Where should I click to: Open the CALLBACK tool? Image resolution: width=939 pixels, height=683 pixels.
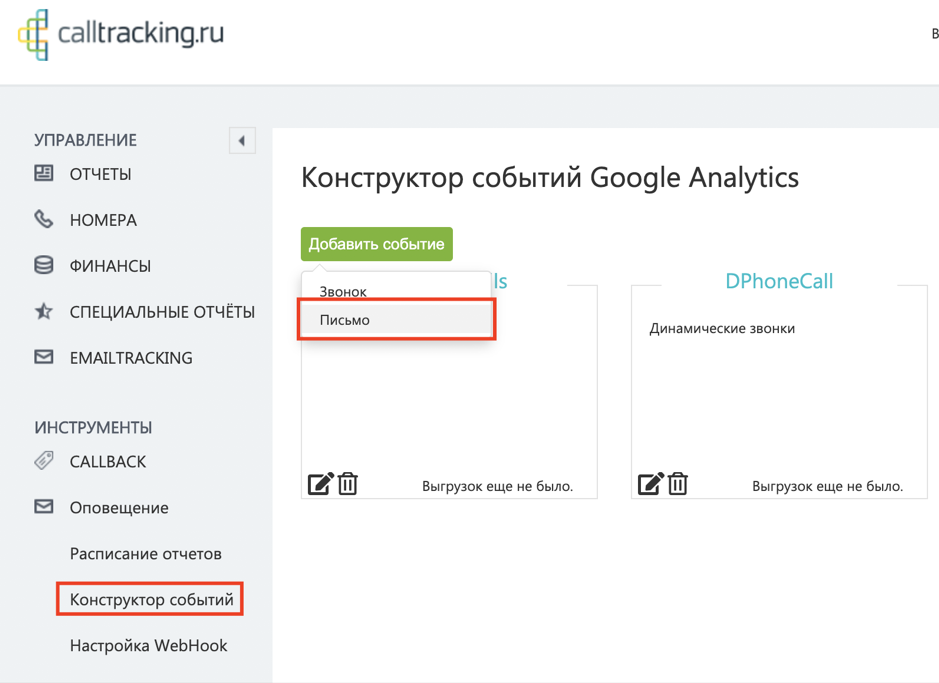click(x=108, y=462)
